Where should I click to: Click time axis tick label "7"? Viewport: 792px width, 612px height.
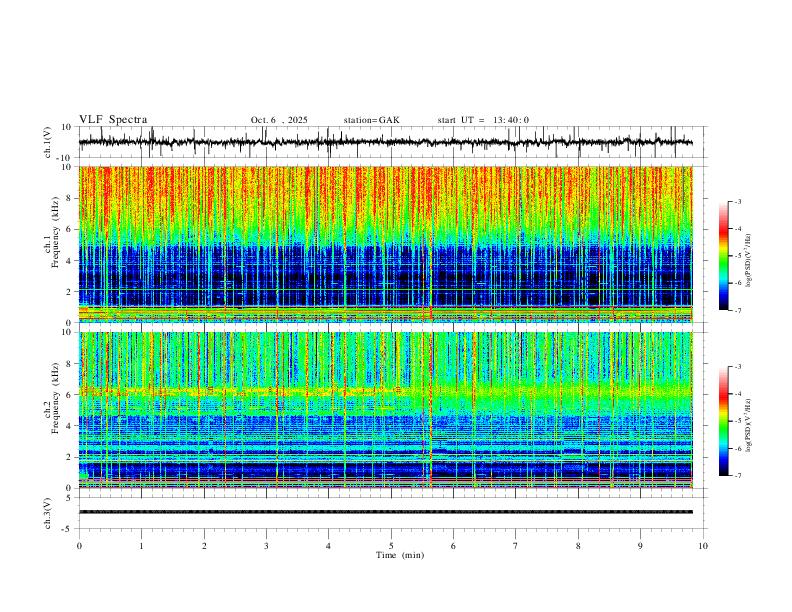point(516,546)
